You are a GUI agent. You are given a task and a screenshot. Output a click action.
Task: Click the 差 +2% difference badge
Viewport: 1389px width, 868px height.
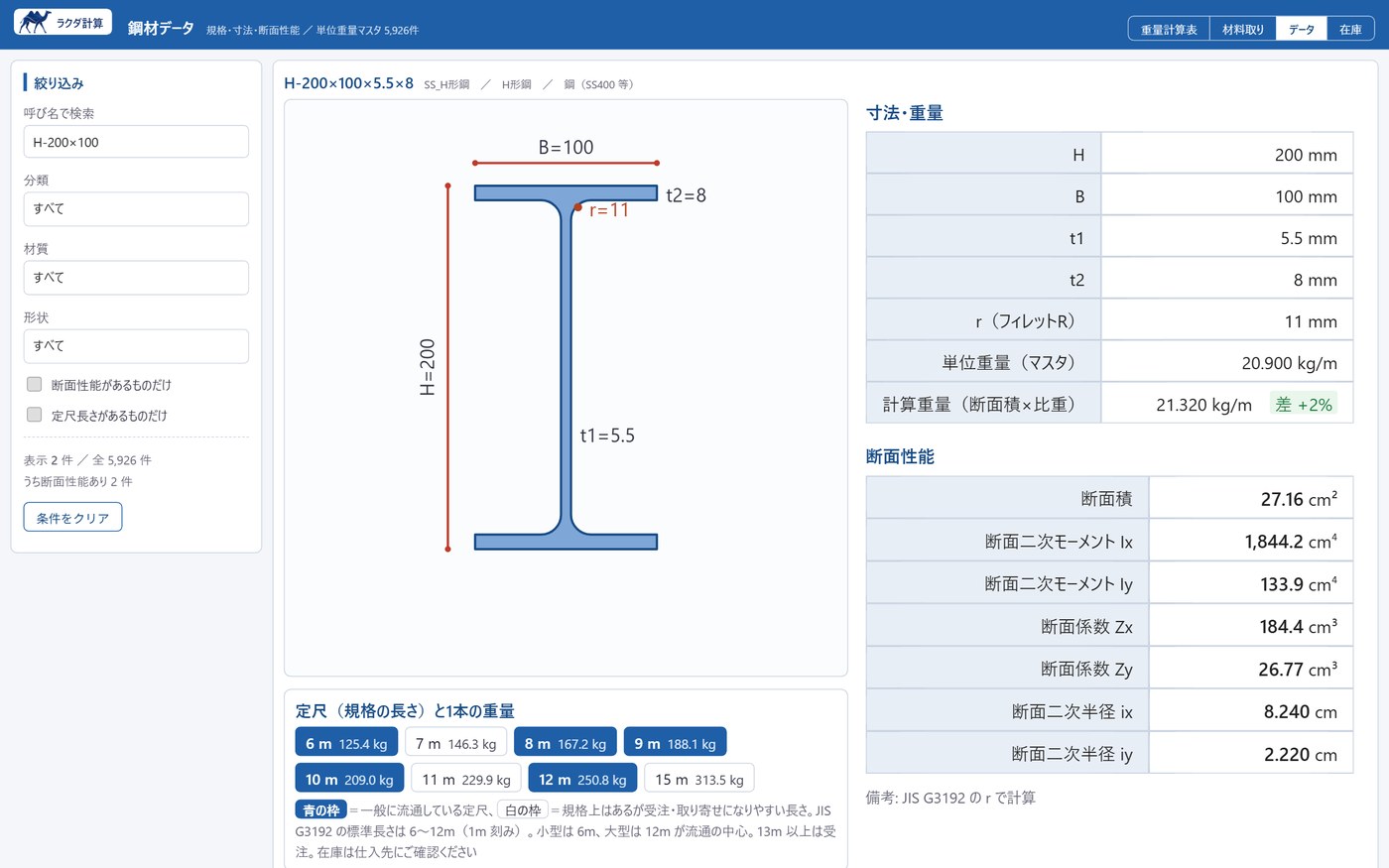pyautogui.click(x=1304, y=404)
